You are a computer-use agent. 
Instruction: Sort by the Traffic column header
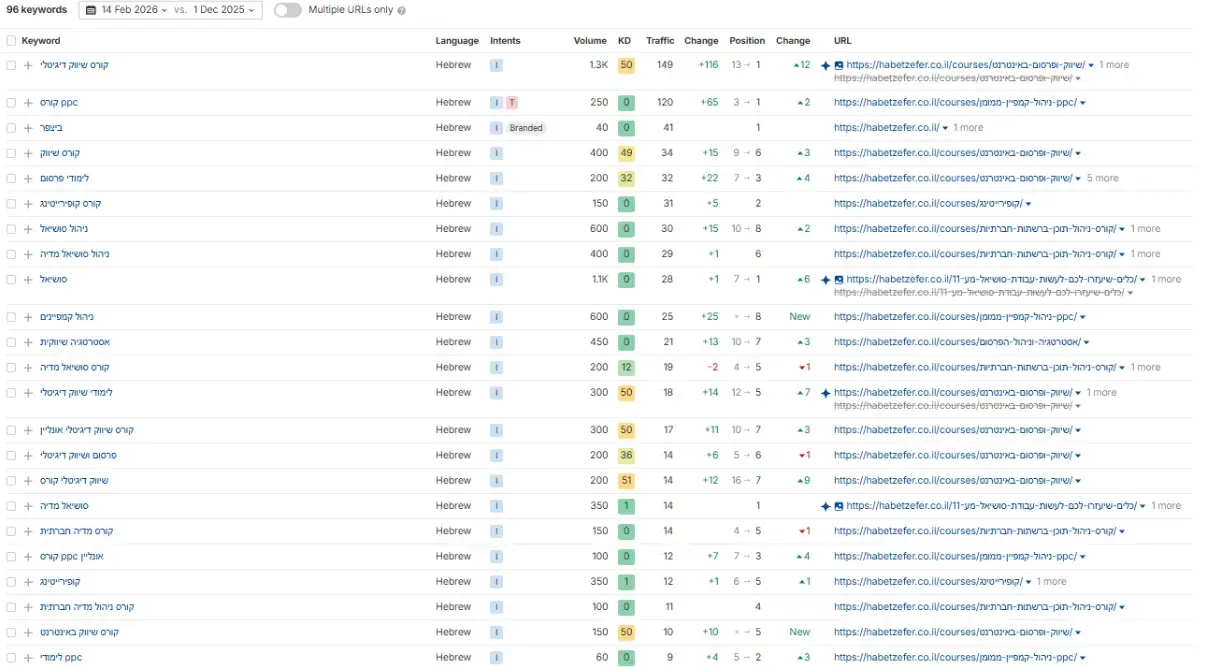[x=660, y=41]
